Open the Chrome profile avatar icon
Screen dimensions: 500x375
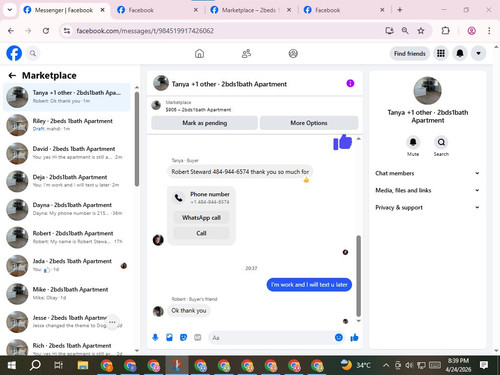click(x=471, y=31)
